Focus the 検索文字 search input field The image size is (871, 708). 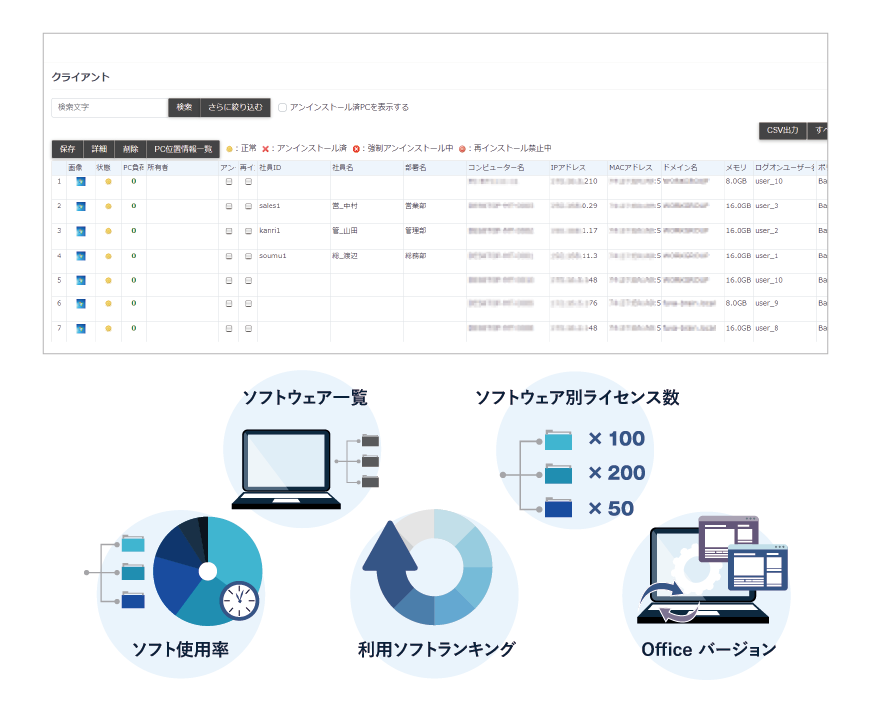(109, 107)
